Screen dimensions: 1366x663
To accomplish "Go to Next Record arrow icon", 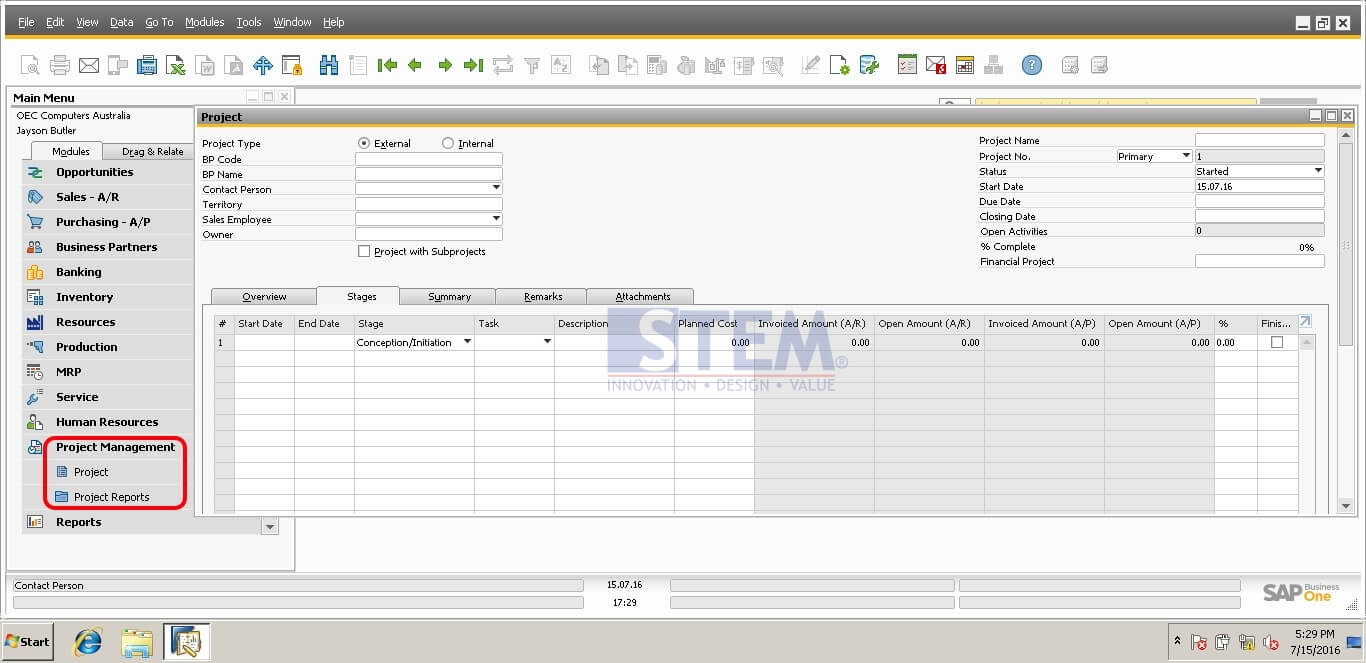I will click(445, 66).
